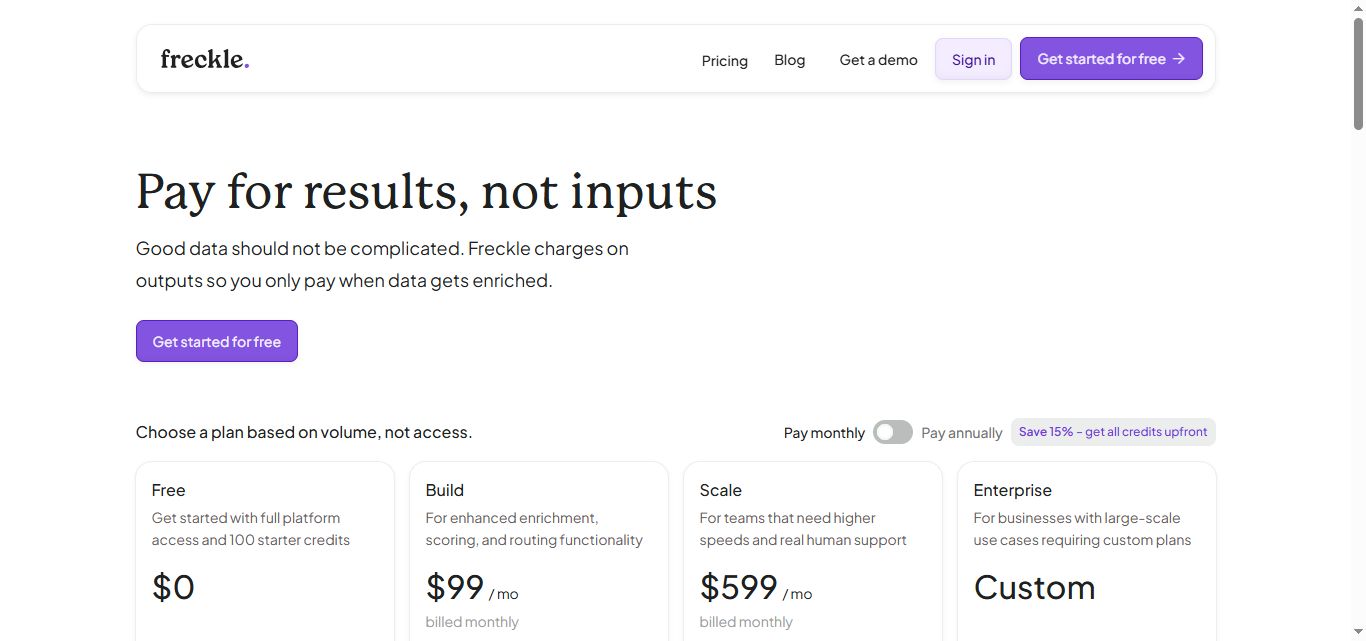
Task: Select the Build plan card
Action: (538, 550)
